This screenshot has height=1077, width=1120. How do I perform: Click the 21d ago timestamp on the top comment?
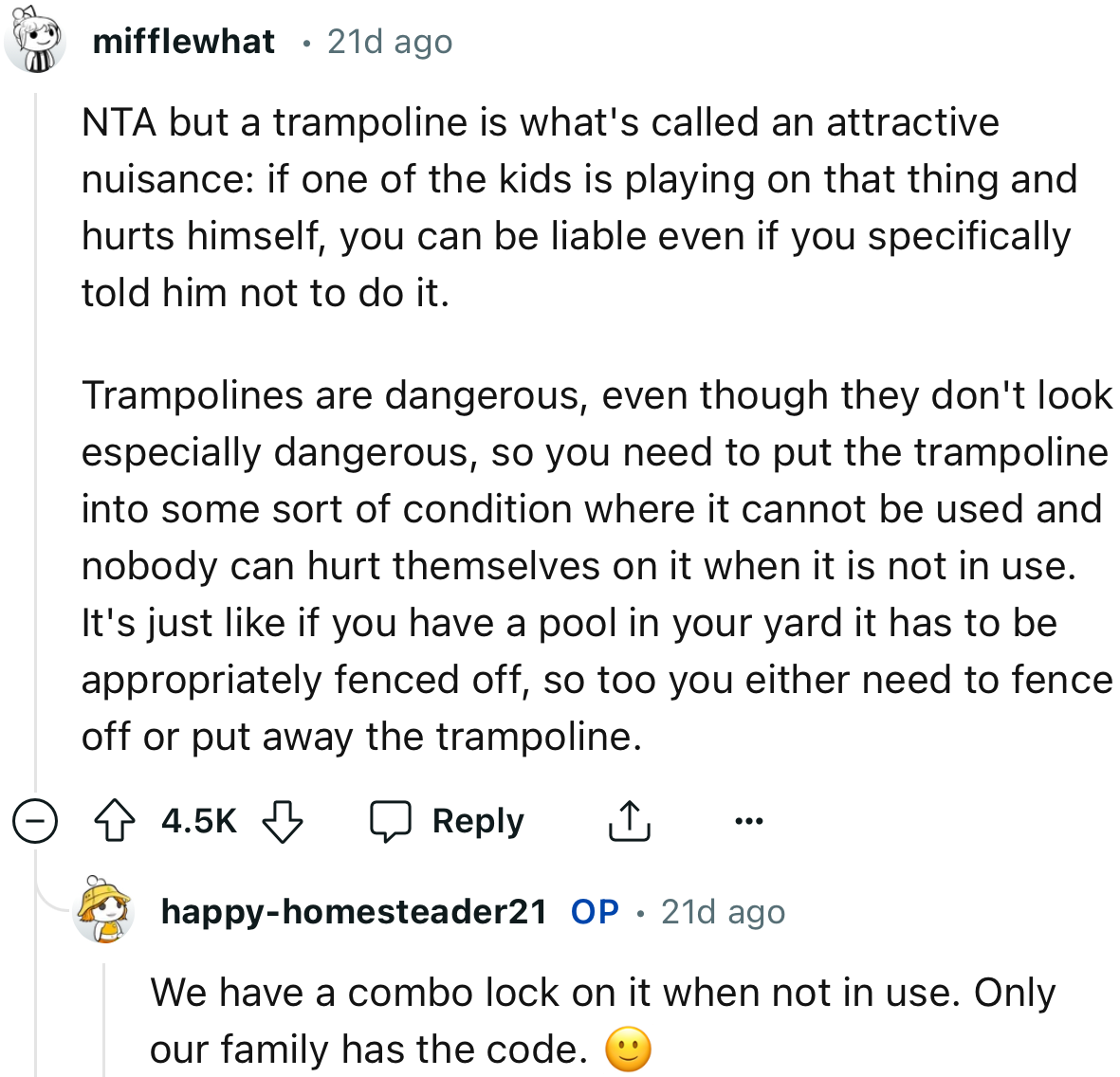point(390,40)
